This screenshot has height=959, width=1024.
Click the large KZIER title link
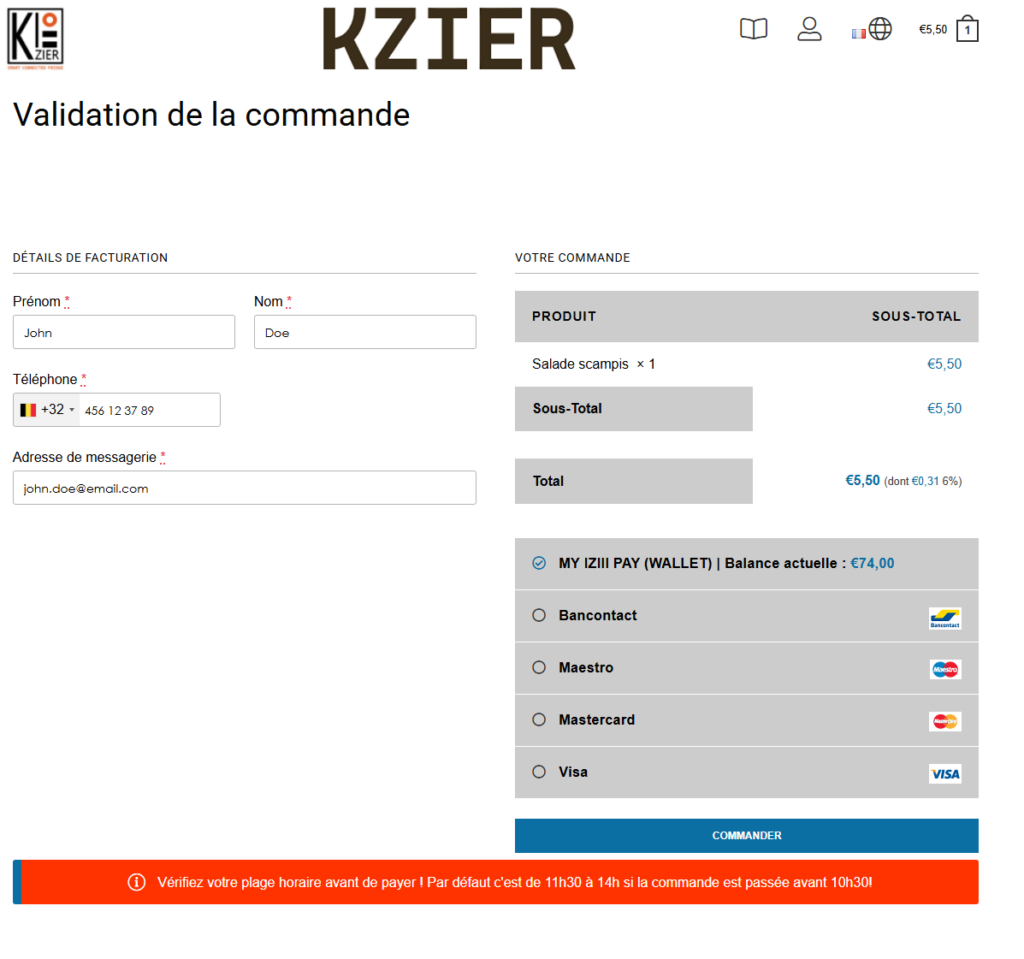(449, 39)
